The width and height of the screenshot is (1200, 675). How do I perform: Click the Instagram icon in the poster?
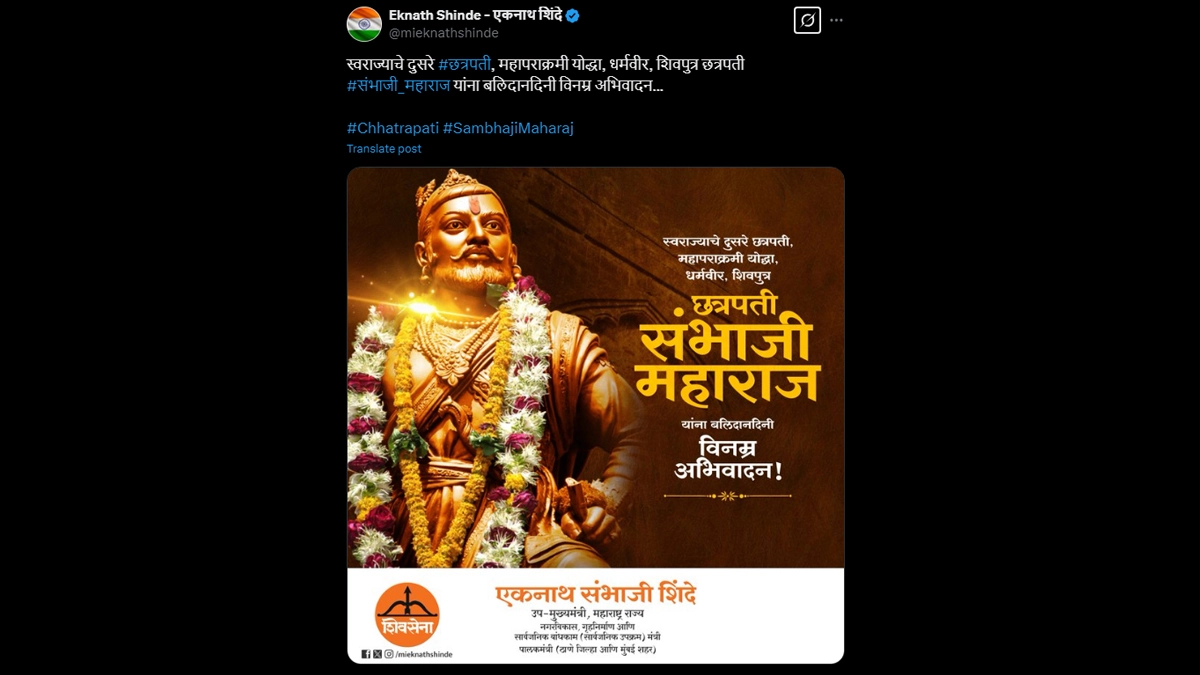[388, 654]
